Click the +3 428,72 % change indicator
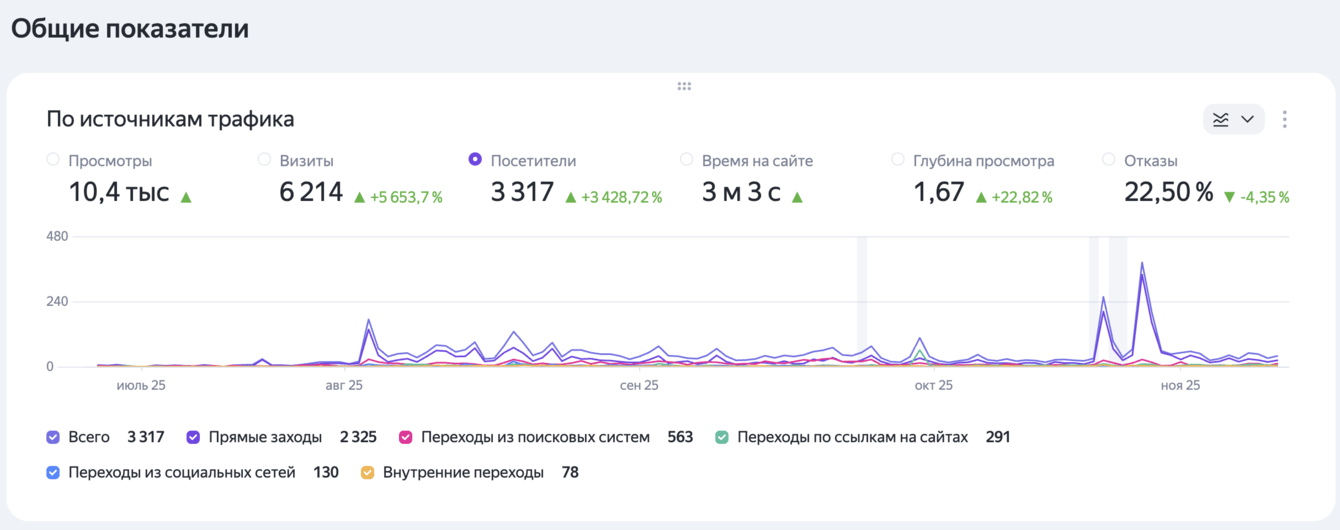The height and width of the screenshot is (530, 1340). click(x=614, y=197)
